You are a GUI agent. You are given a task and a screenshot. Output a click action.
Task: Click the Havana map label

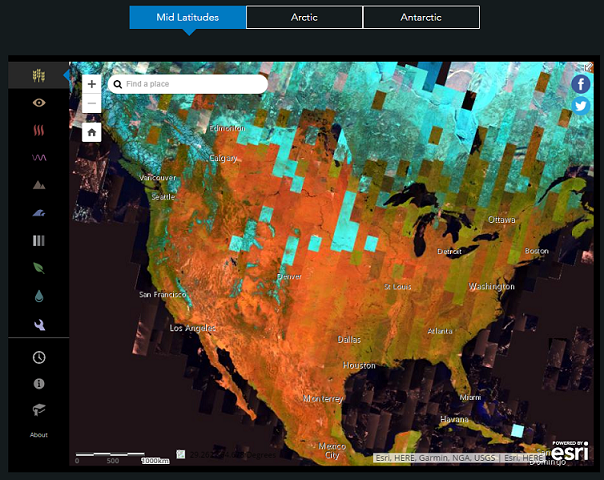pyautogui.click(x=454, y=419)
